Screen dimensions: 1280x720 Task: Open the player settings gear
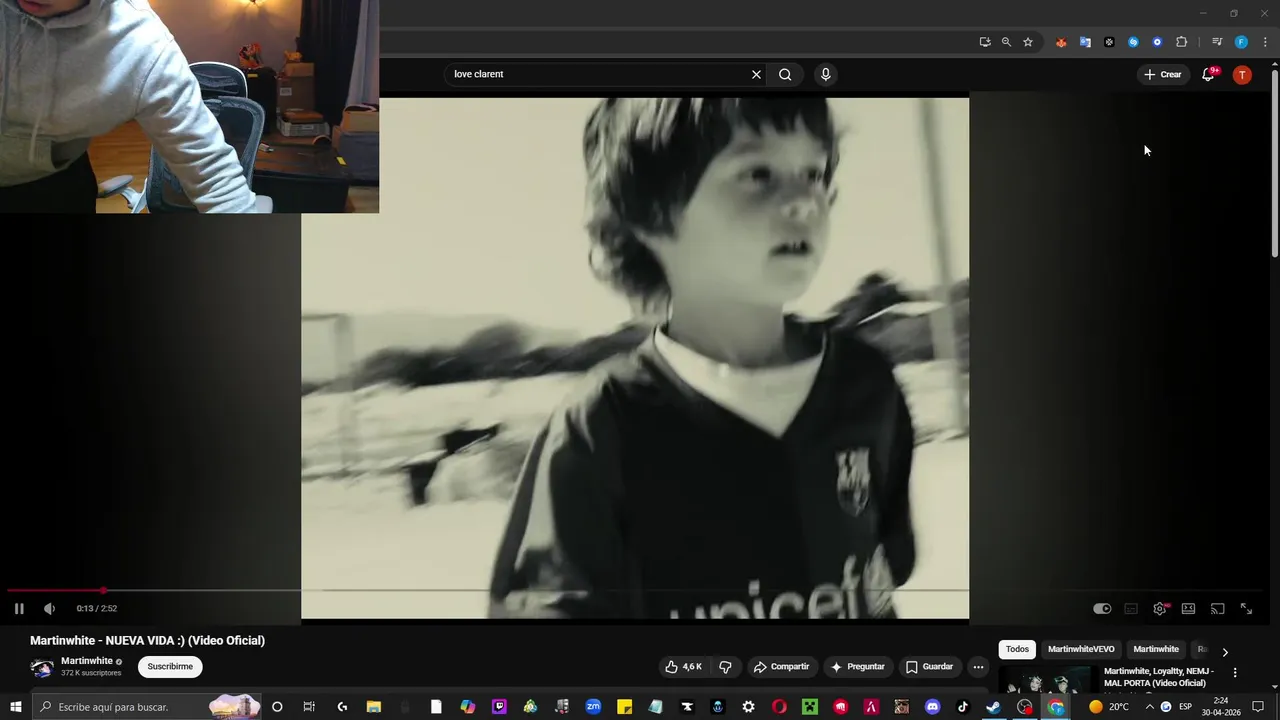coord(1160,608)
